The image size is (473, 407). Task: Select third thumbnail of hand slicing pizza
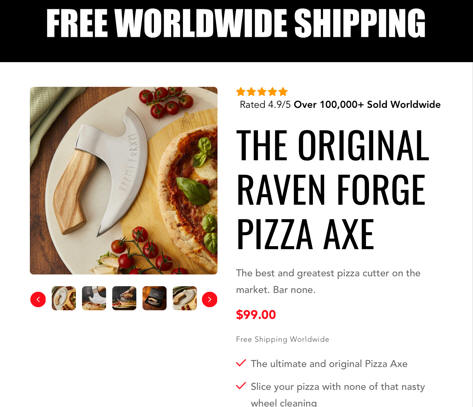pyautogui.click(x=124, y=298)
